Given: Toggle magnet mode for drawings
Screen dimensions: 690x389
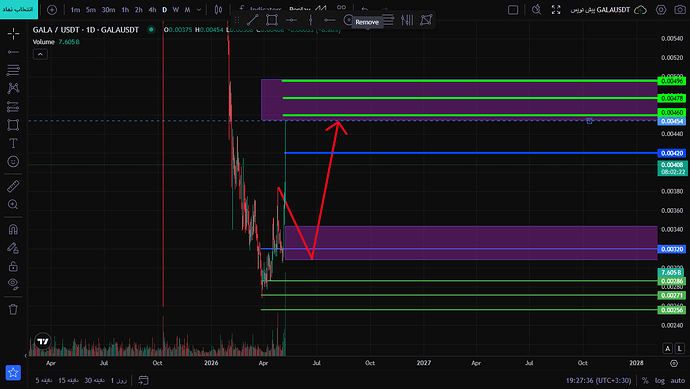Looking at the screenshot, I should coord(13,229).
